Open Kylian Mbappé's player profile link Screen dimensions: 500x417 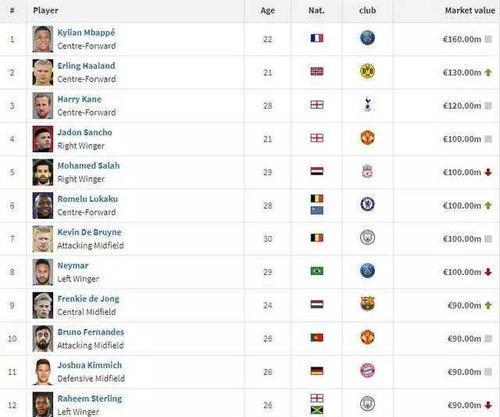(x=86, y=33)
